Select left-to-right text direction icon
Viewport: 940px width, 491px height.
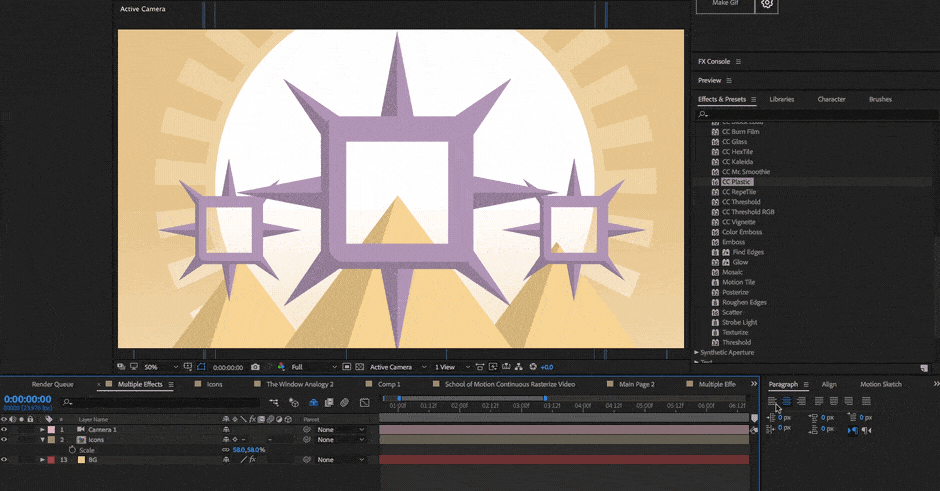pyautogui.click(x=852, y=430)
